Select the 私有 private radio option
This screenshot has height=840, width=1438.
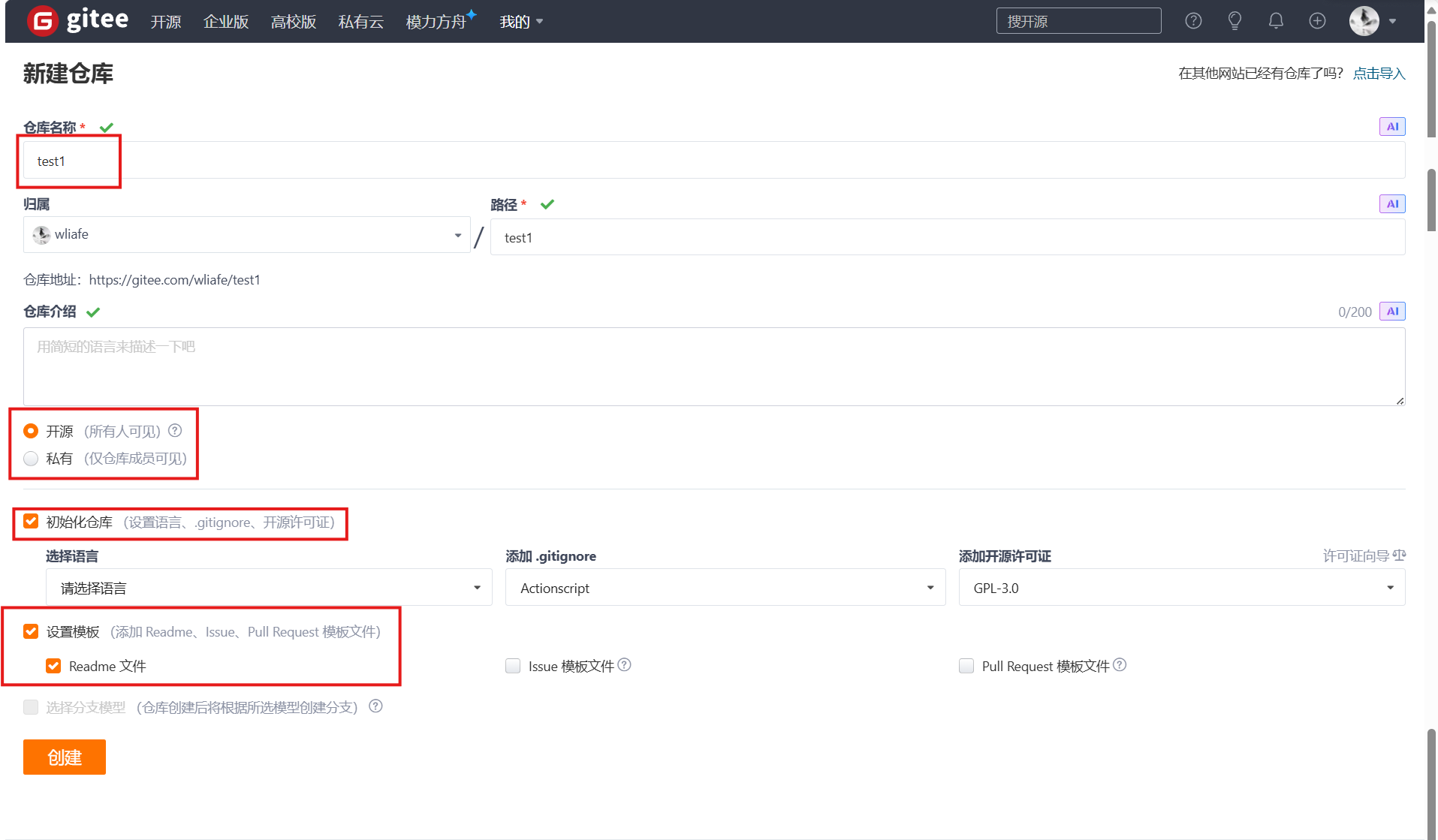tap(31, 459)
